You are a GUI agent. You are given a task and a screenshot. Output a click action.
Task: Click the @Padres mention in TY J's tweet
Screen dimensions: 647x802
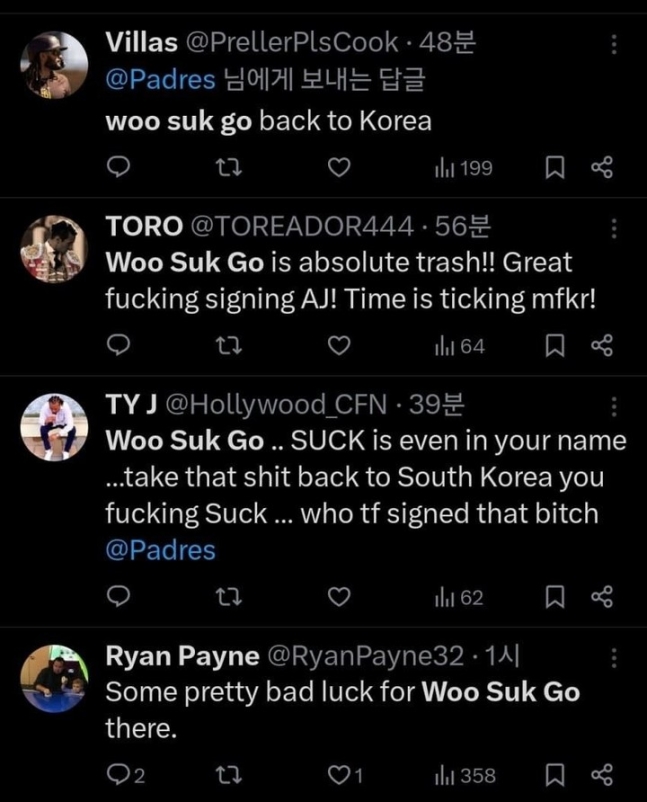point(160,549)
